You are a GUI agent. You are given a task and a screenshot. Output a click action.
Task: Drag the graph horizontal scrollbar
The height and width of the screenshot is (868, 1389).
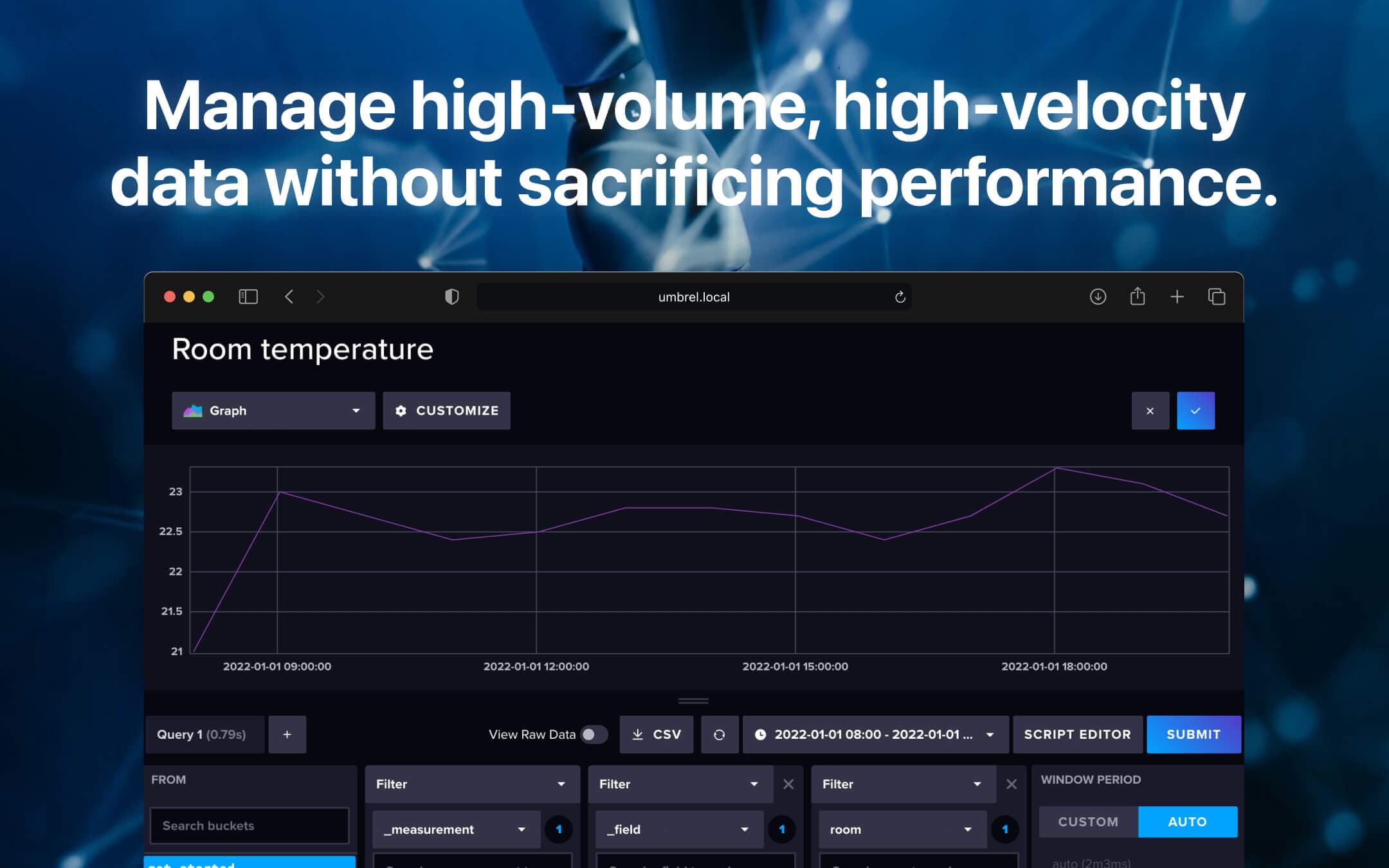click(x=693, y=699)
